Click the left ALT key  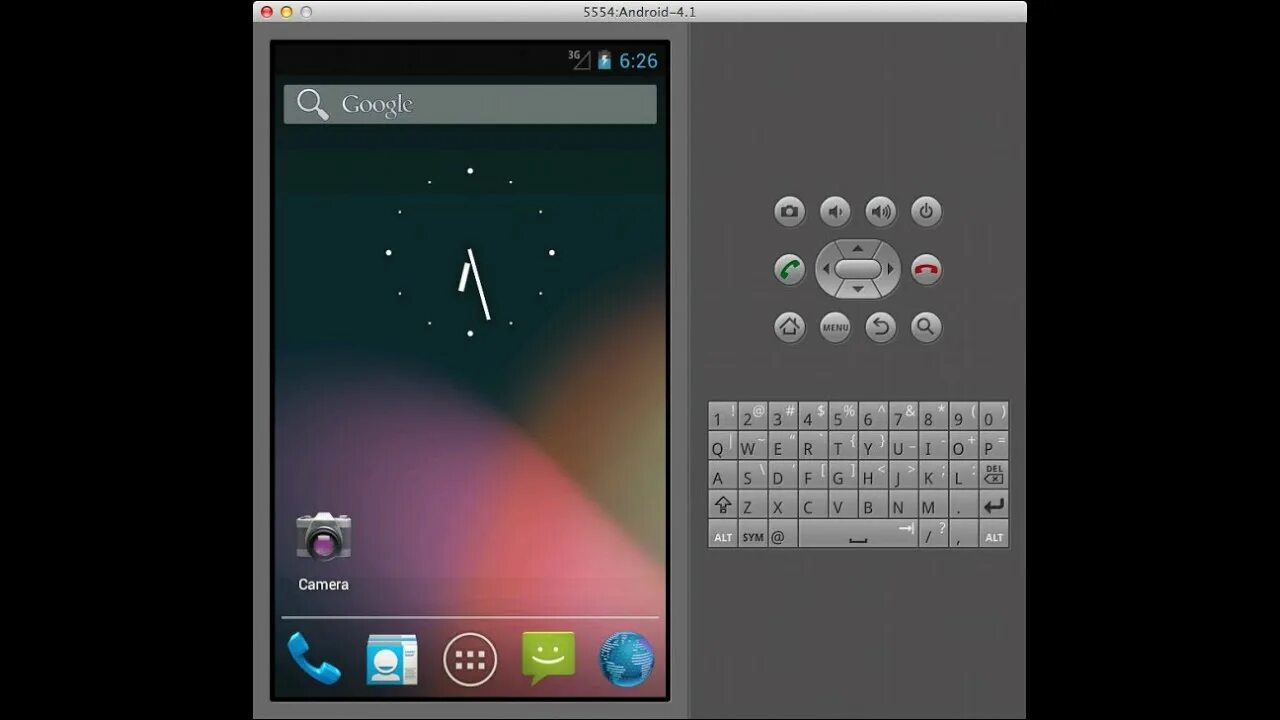click(x=723, y=534)
